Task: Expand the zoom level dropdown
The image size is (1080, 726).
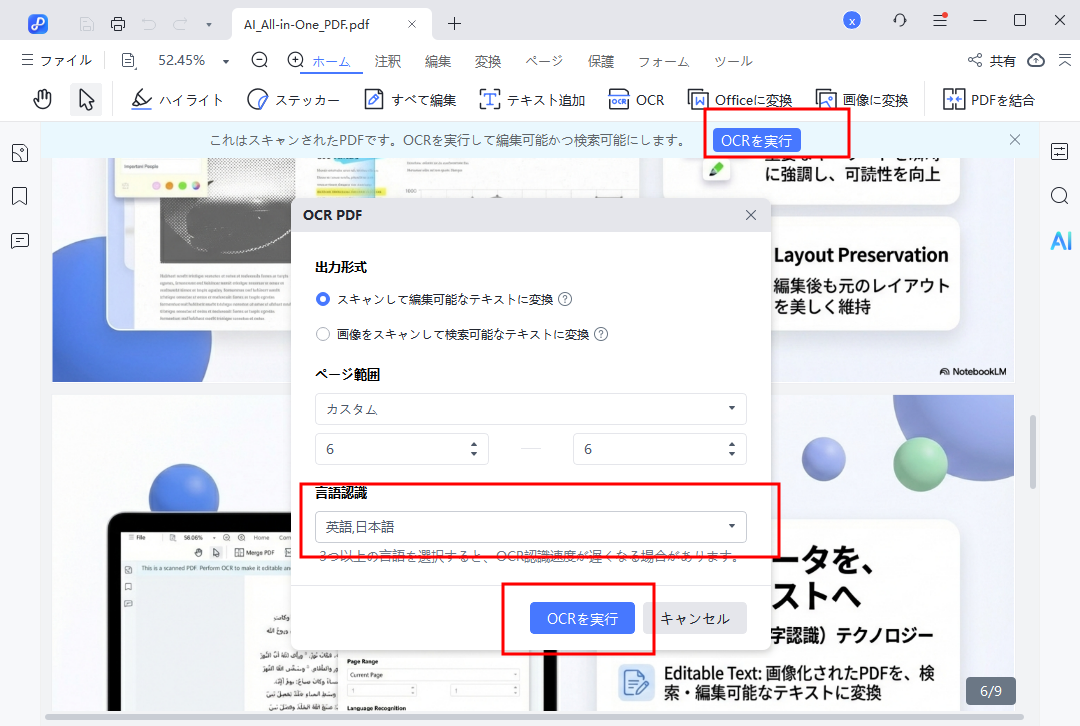Action: (x=227, y=60)
